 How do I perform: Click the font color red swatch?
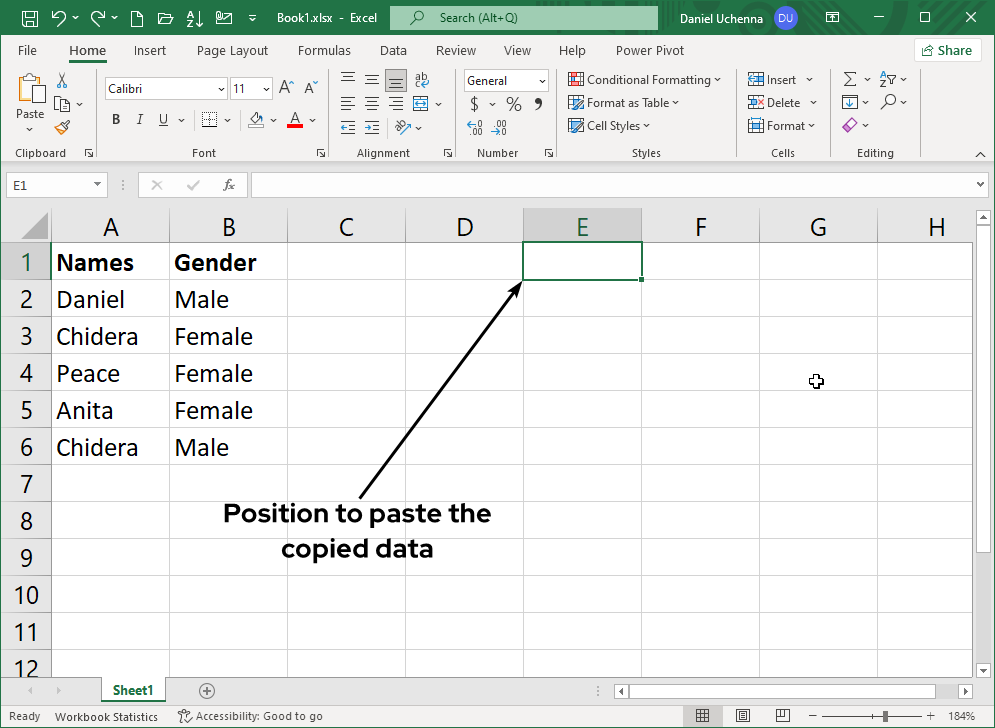(295, 120)
